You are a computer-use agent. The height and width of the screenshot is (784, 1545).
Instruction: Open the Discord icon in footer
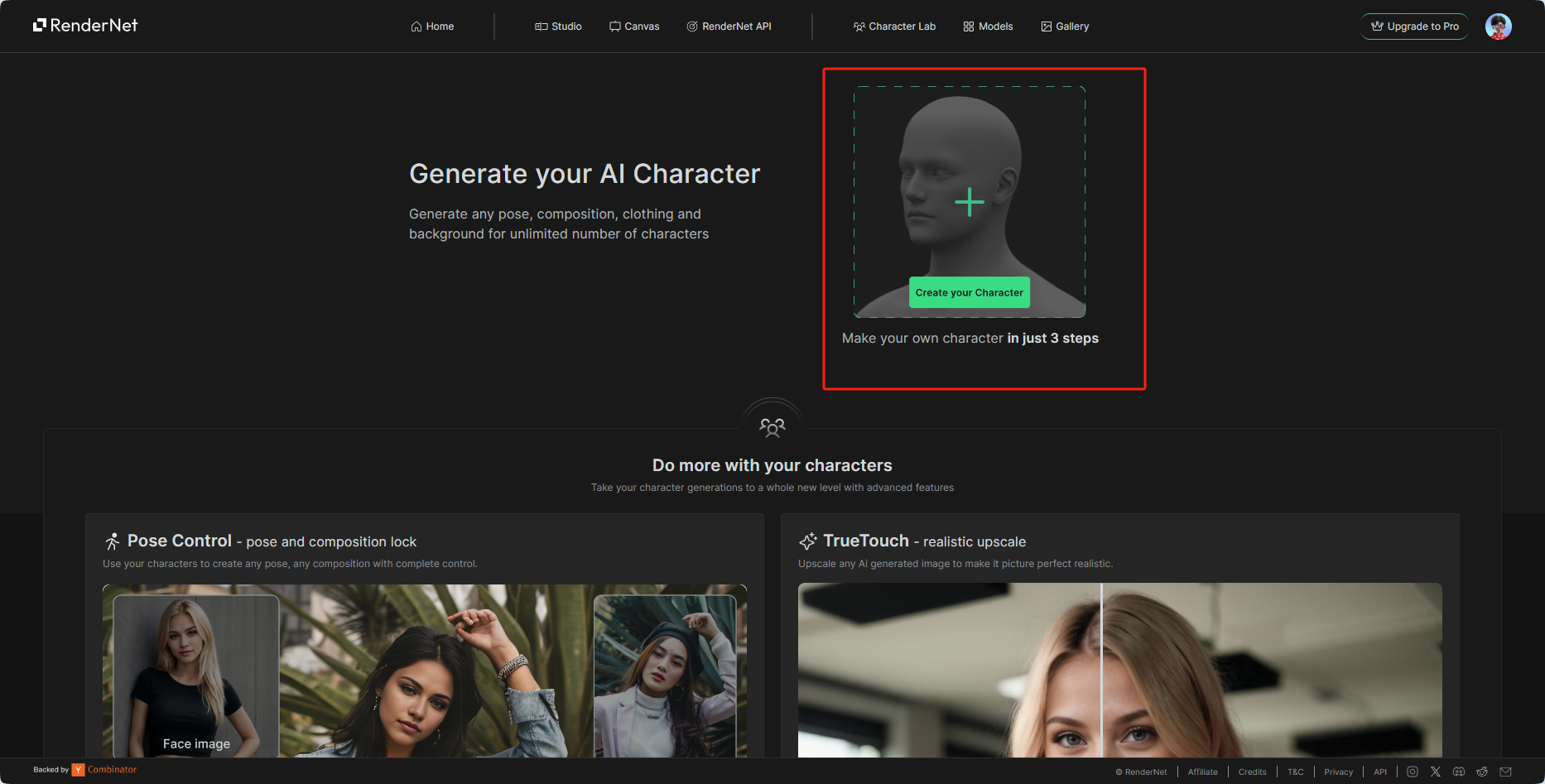point(1459,772)
